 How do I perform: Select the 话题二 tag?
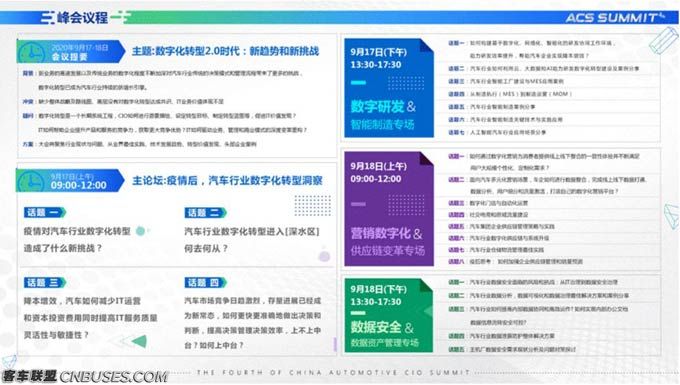[x=206, y=212]
